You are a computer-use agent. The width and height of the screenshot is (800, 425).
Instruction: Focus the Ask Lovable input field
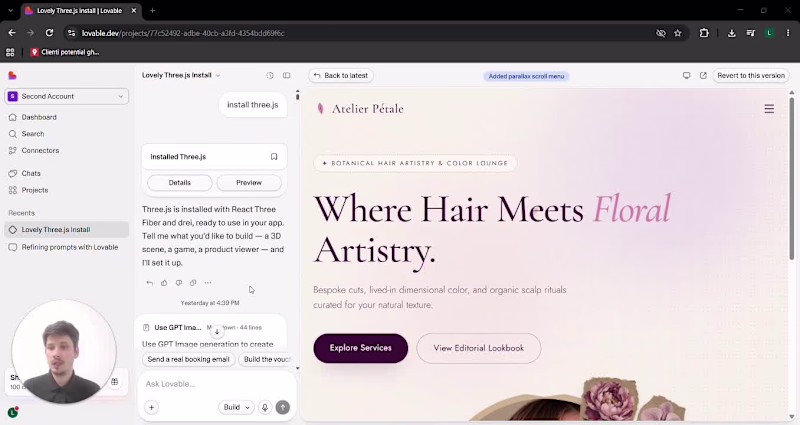pyautogui.click(x=217, y=384)
